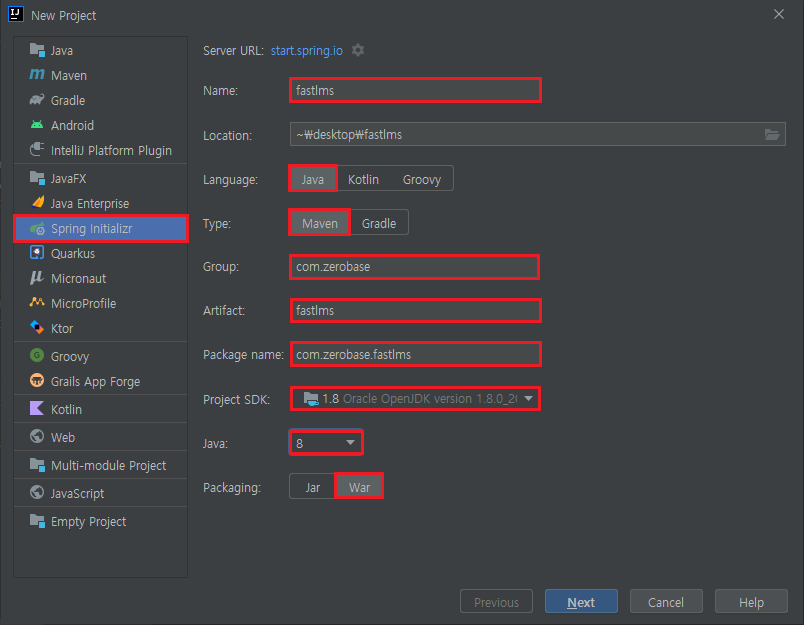The height and width of the screenshot is (625, 804).
Task: Click the Name field containing fastlms
Action: point(415,90)
